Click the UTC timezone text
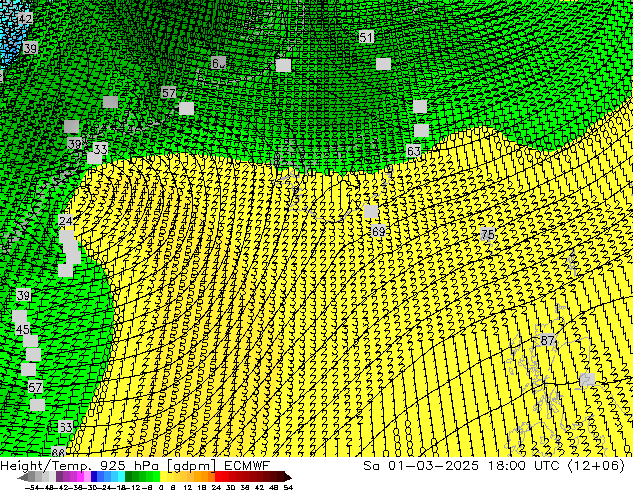This screenshot has height=490, width=634. click(x=547, y=466)
